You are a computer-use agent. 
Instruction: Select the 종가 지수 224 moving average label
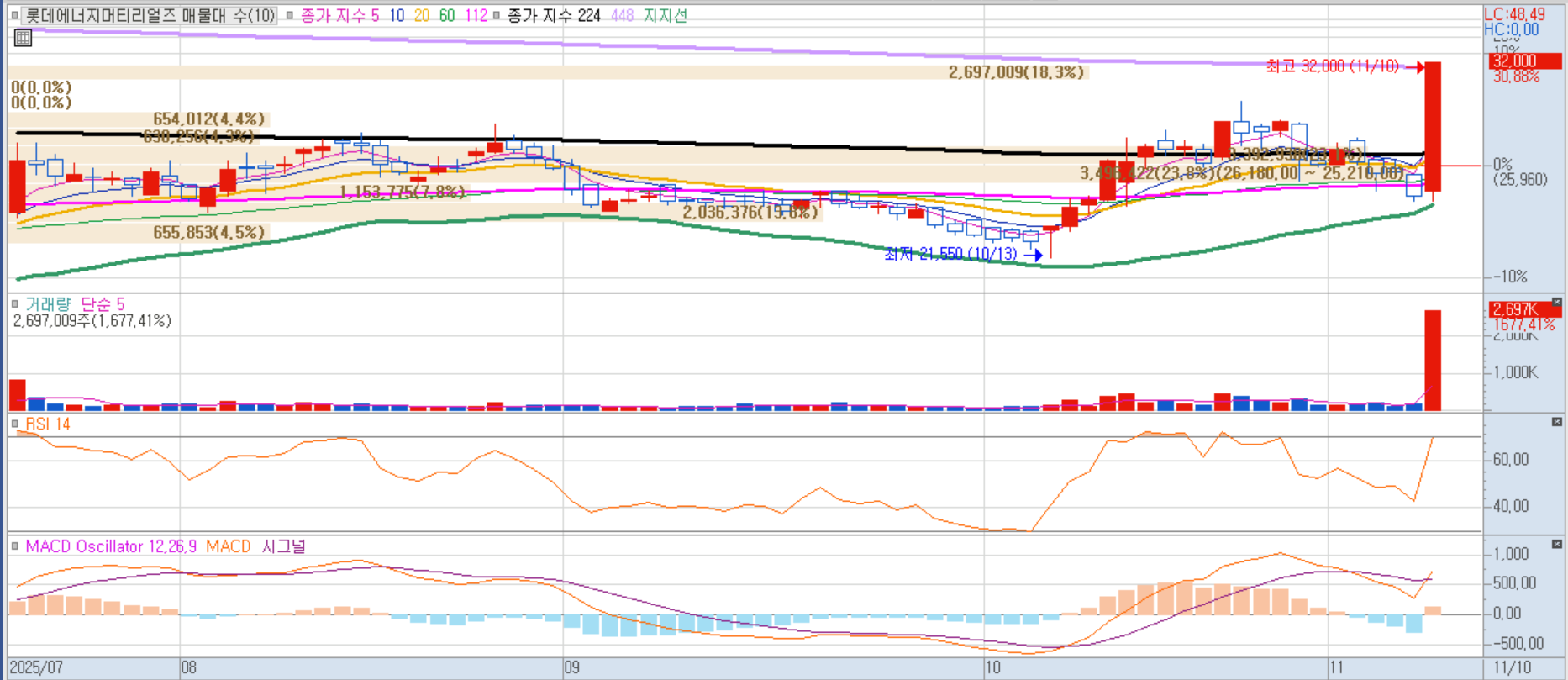[x=554, y=15]
